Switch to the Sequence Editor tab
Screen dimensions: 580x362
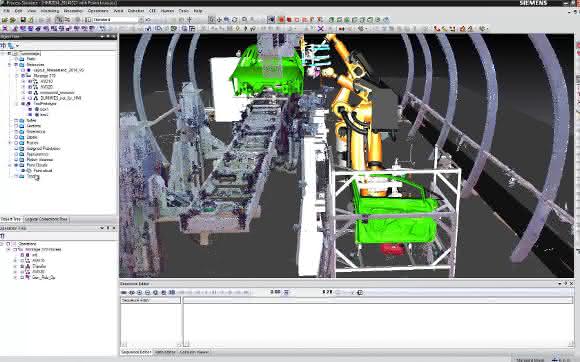click(136, 352)
